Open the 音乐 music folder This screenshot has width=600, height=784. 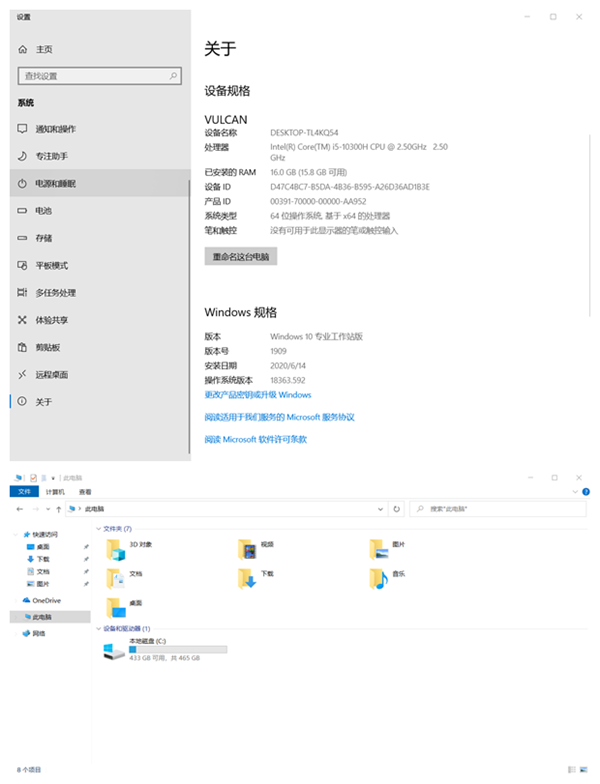coord(388,578)
